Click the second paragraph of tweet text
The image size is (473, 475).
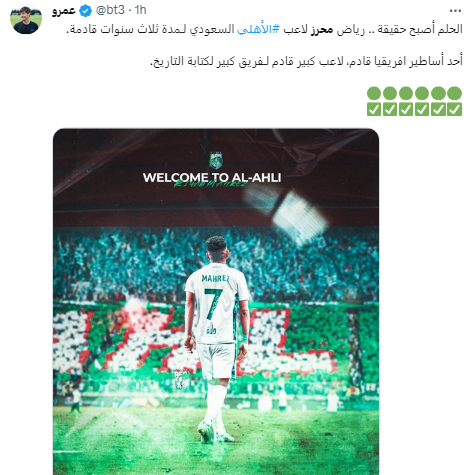click(306, 61)
